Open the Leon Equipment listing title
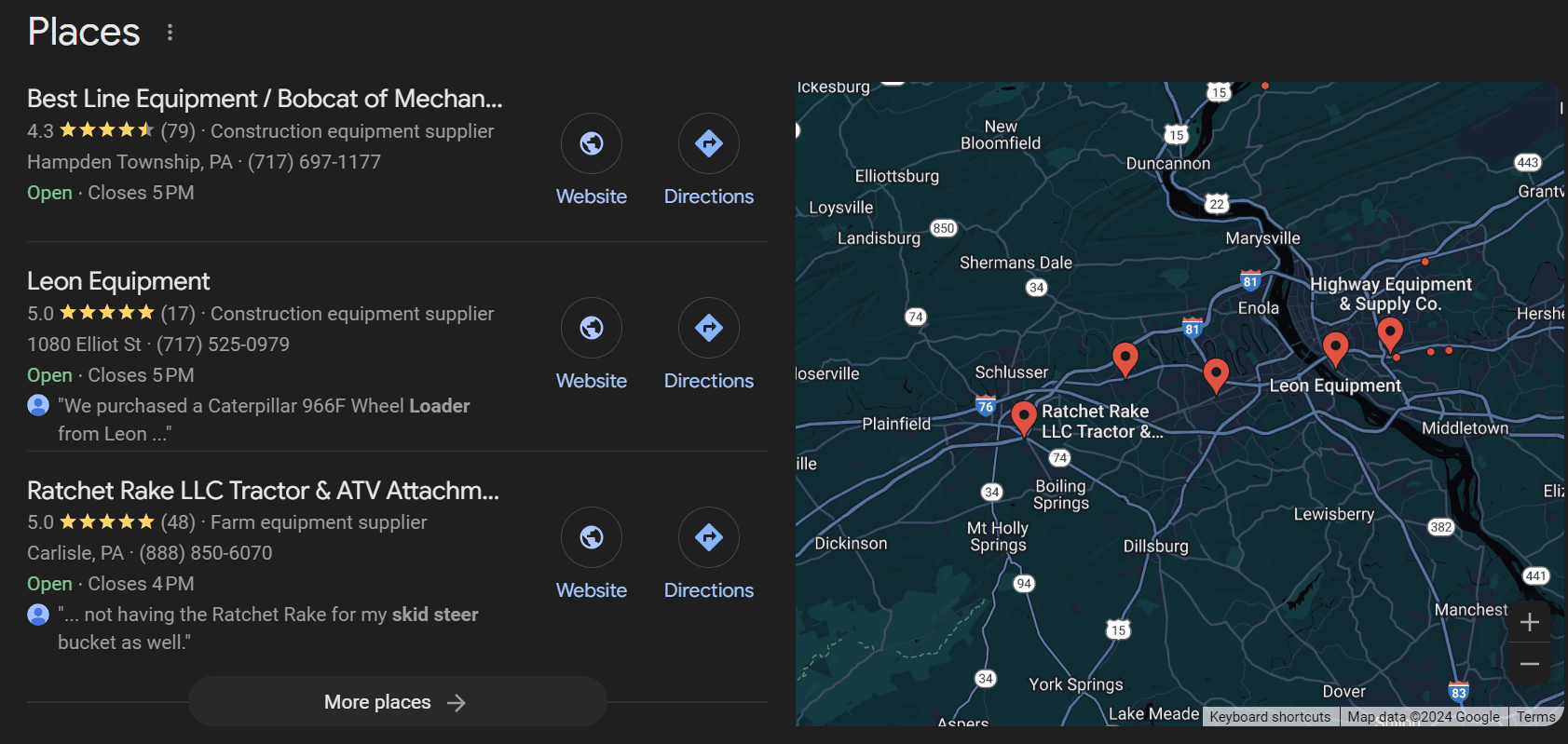 [118, 281]
